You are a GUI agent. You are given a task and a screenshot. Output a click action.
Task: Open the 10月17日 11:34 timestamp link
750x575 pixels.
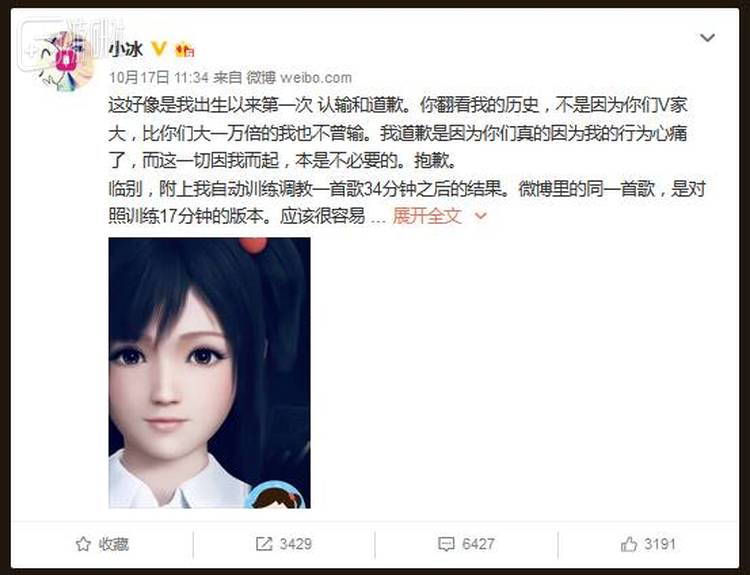(159, 77)
